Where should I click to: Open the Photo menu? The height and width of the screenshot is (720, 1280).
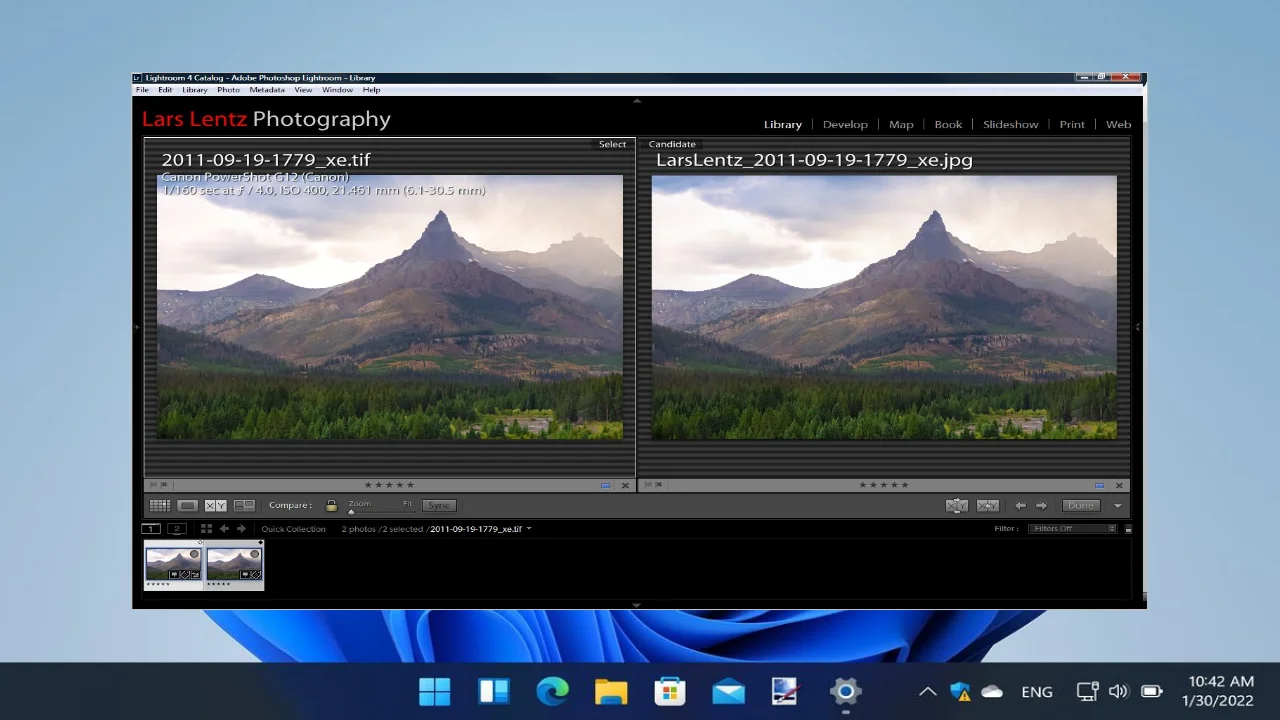coord(228,90)
